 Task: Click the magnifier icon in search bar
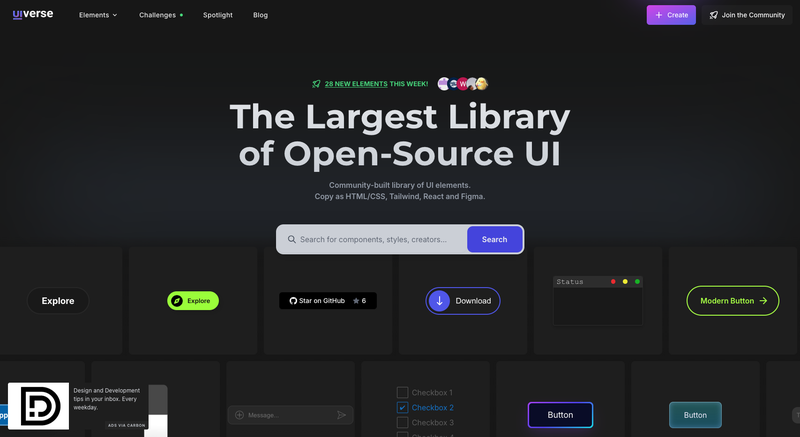pos(291,239)
